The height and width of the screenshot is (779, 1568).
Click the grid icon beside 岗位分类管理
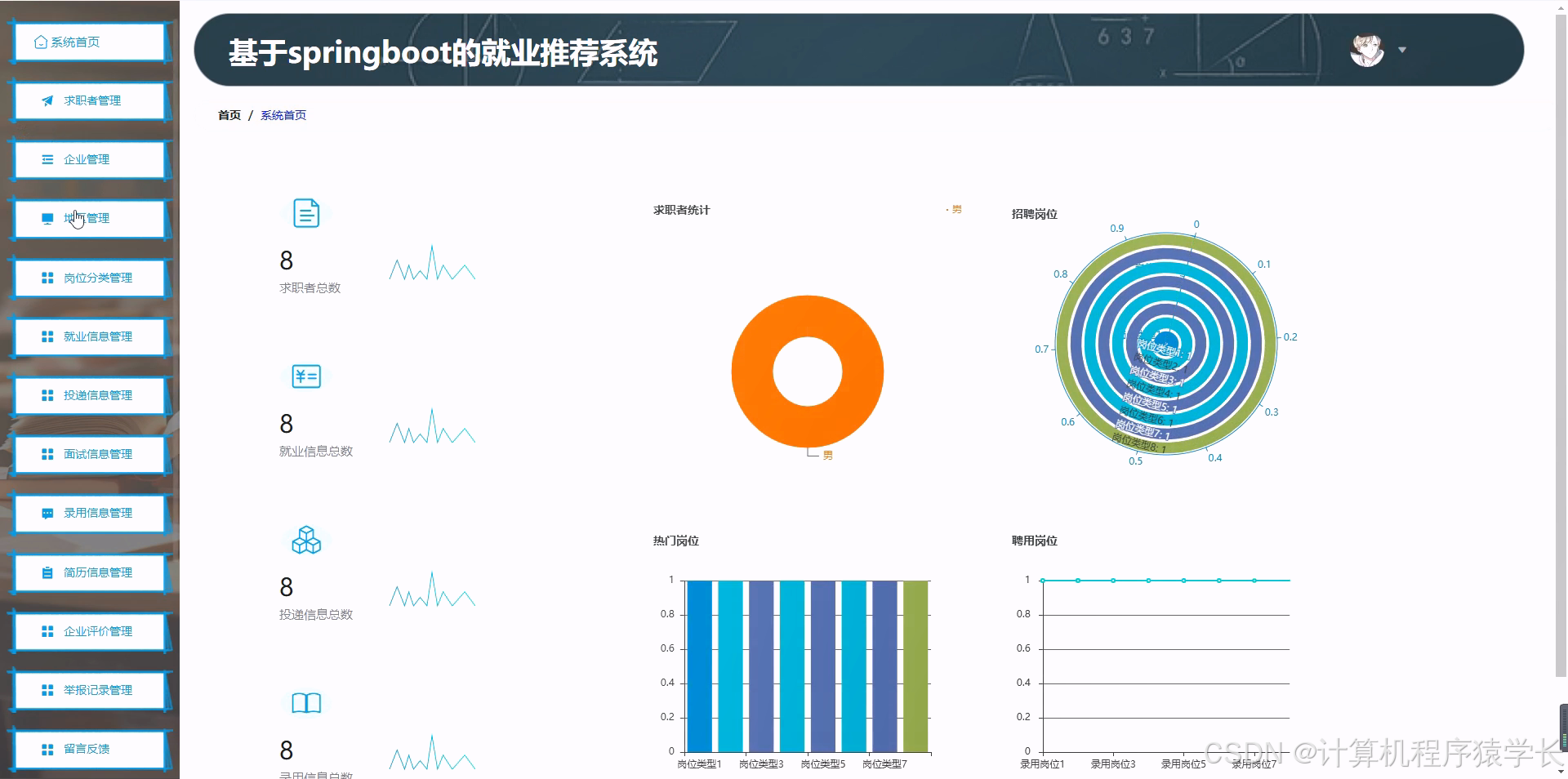tap(47, 278)
